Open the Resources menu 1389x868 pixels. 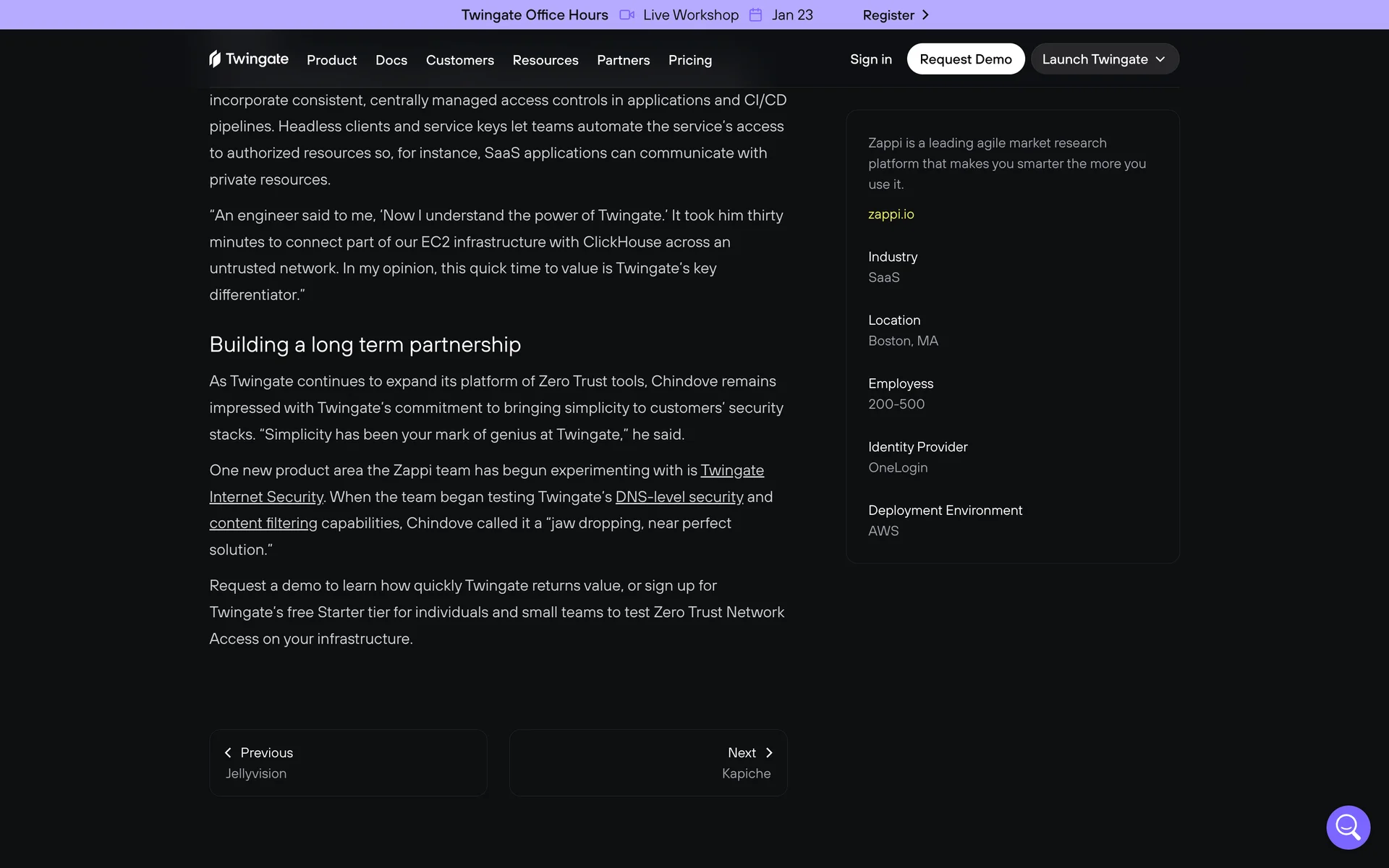(x=545, y=60)
